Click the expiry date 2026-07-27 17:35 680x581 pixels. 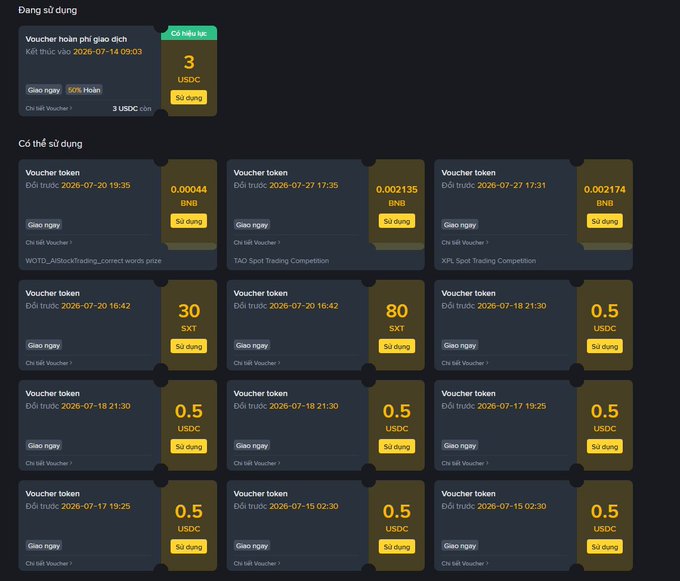[x=304, y=185]
